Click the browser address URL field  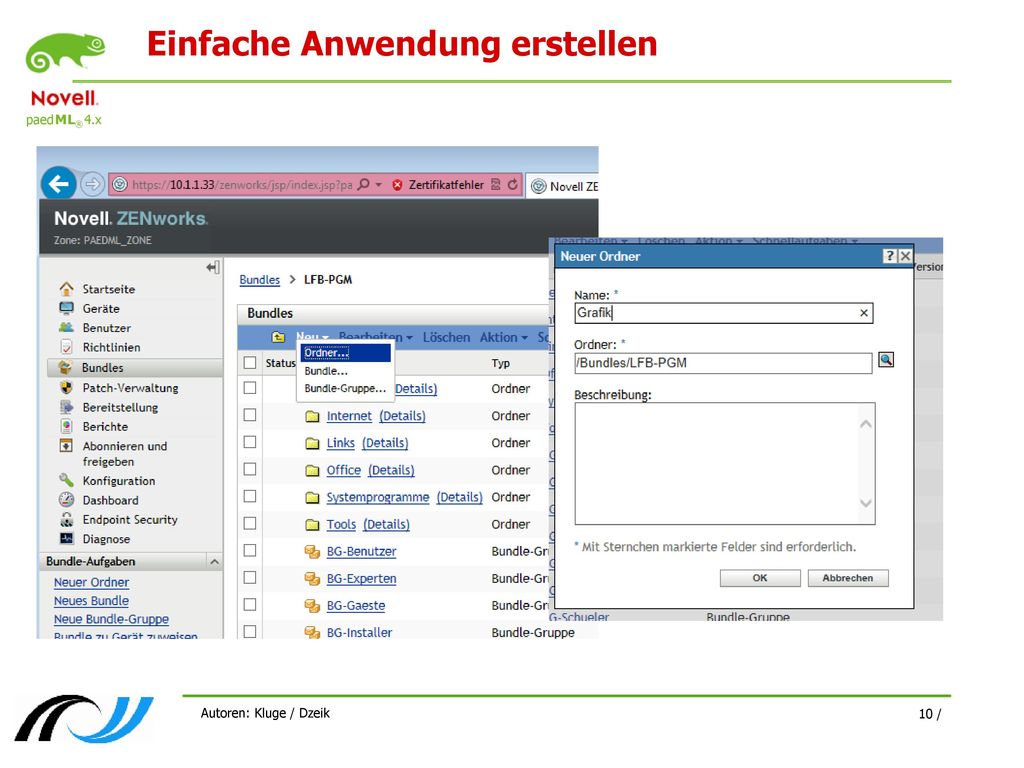click(242, 185)
